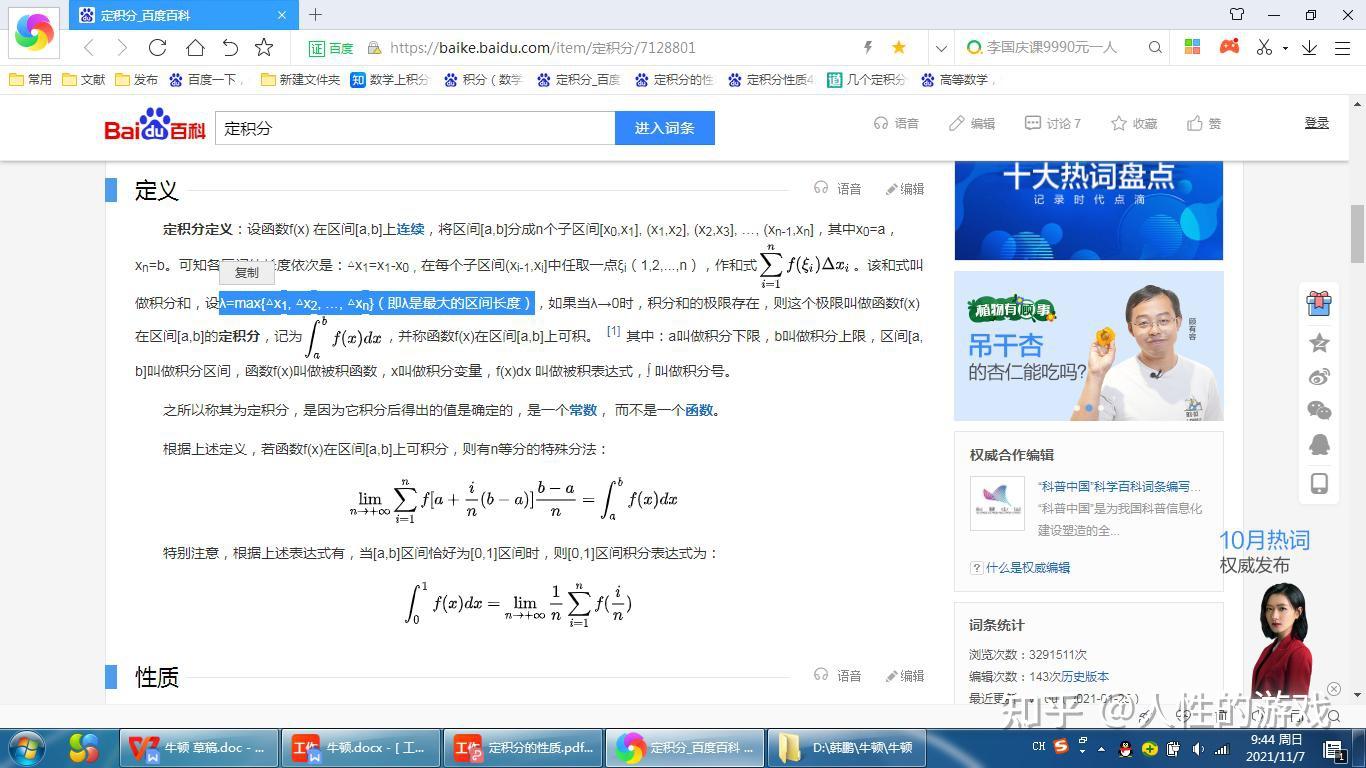
Task: Open the browser download manager
Action: tap(1311, 47)
